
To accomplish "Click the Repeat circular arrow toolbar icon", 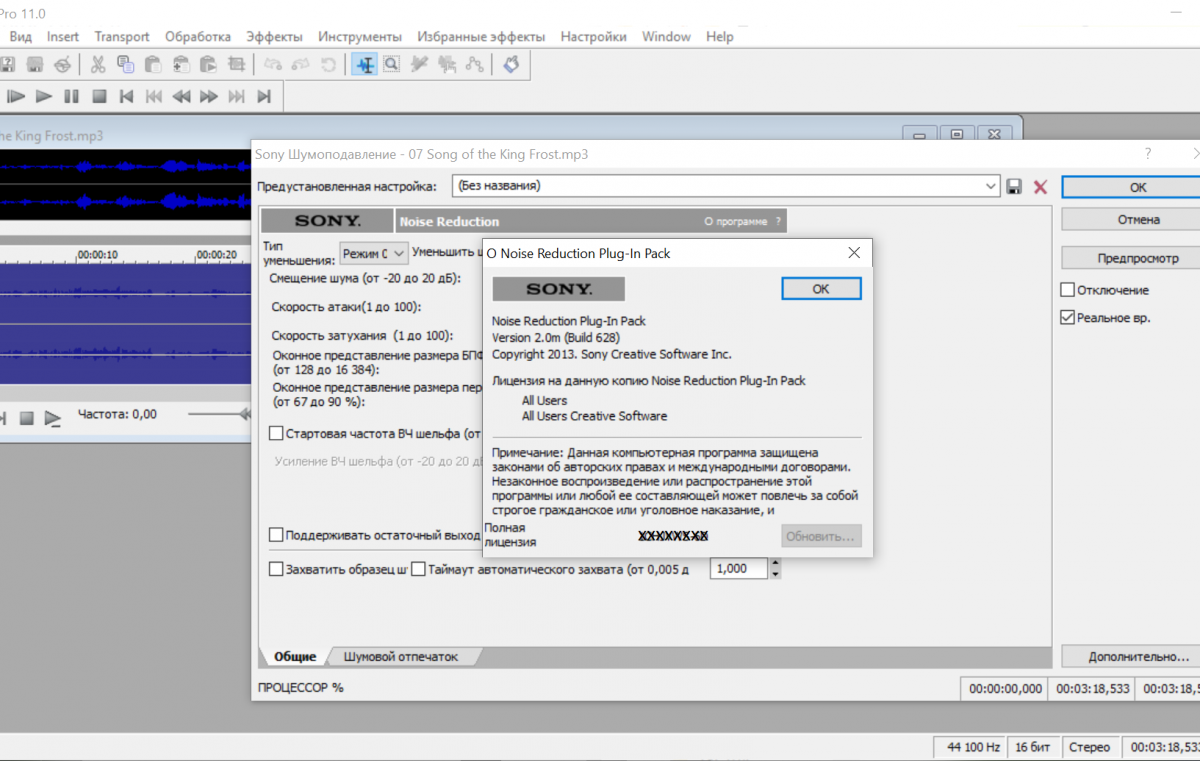I will pos(328,65).
